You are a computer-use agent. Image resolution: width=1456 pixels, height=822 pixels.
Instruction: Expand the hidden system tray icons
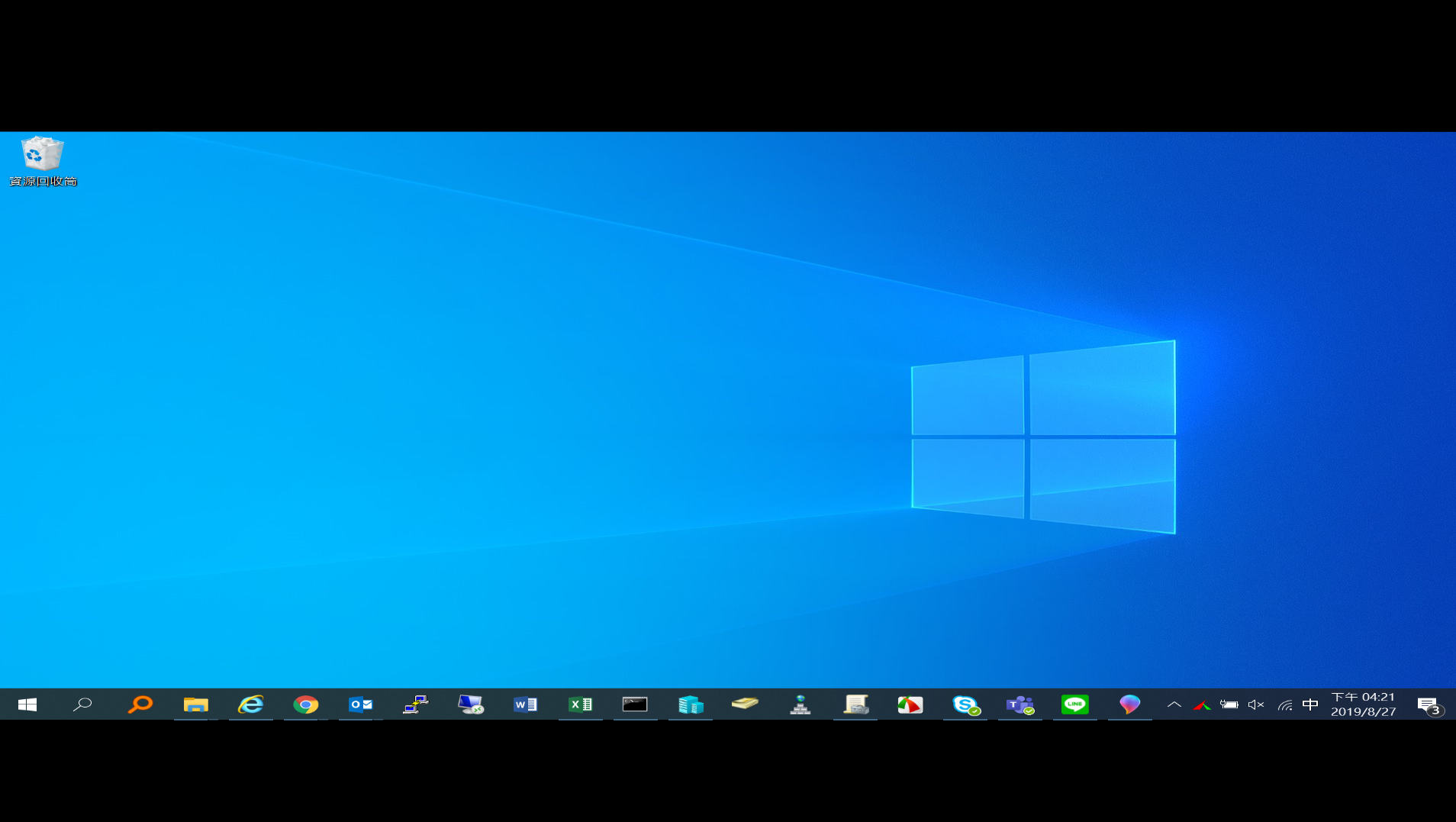pyautogui.click(x=1174, y=704)
